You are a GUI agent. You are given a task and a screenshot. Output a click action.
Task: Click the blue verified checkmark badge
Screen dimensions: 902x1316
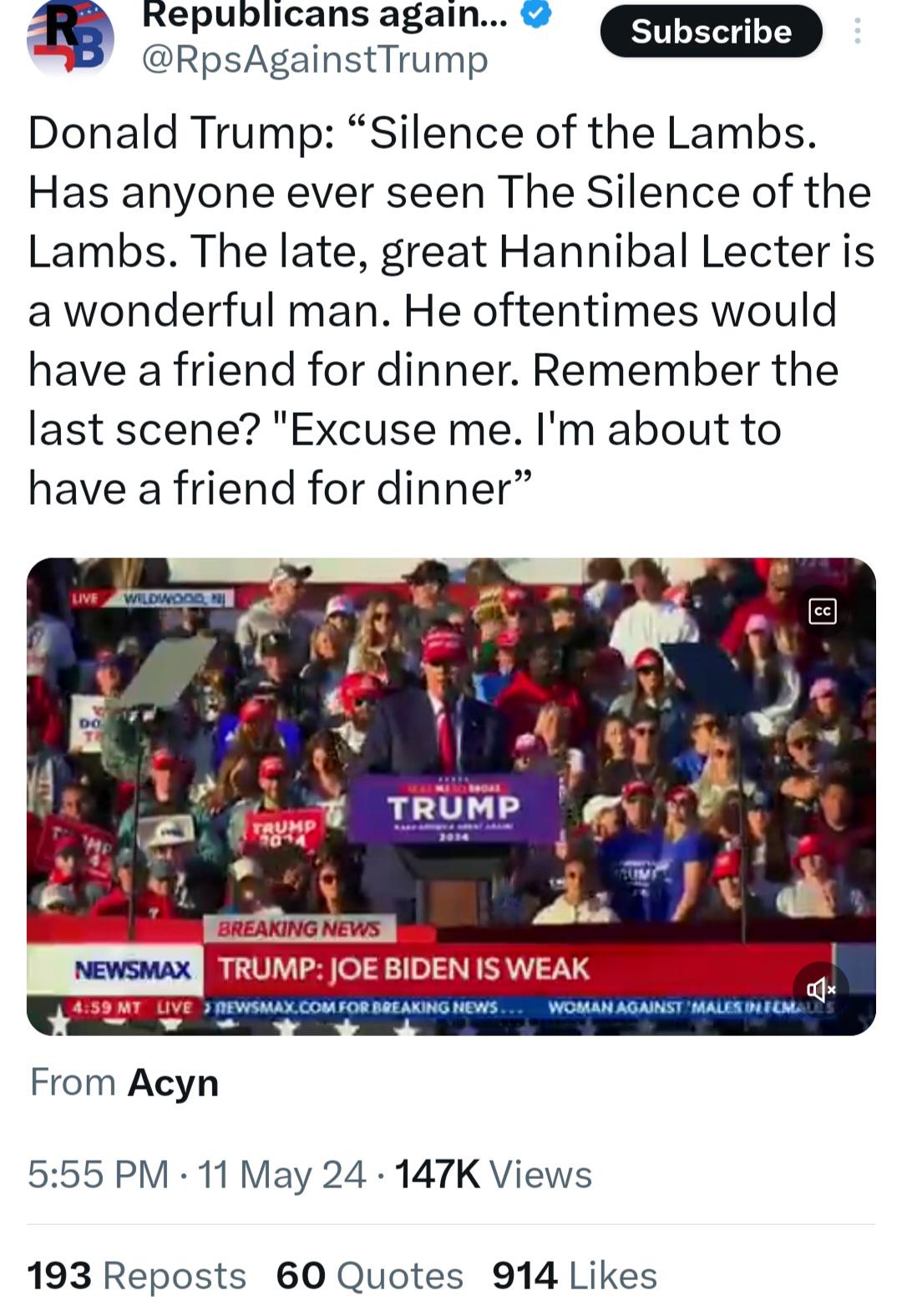pyautogui.click(x=536, y=15)
